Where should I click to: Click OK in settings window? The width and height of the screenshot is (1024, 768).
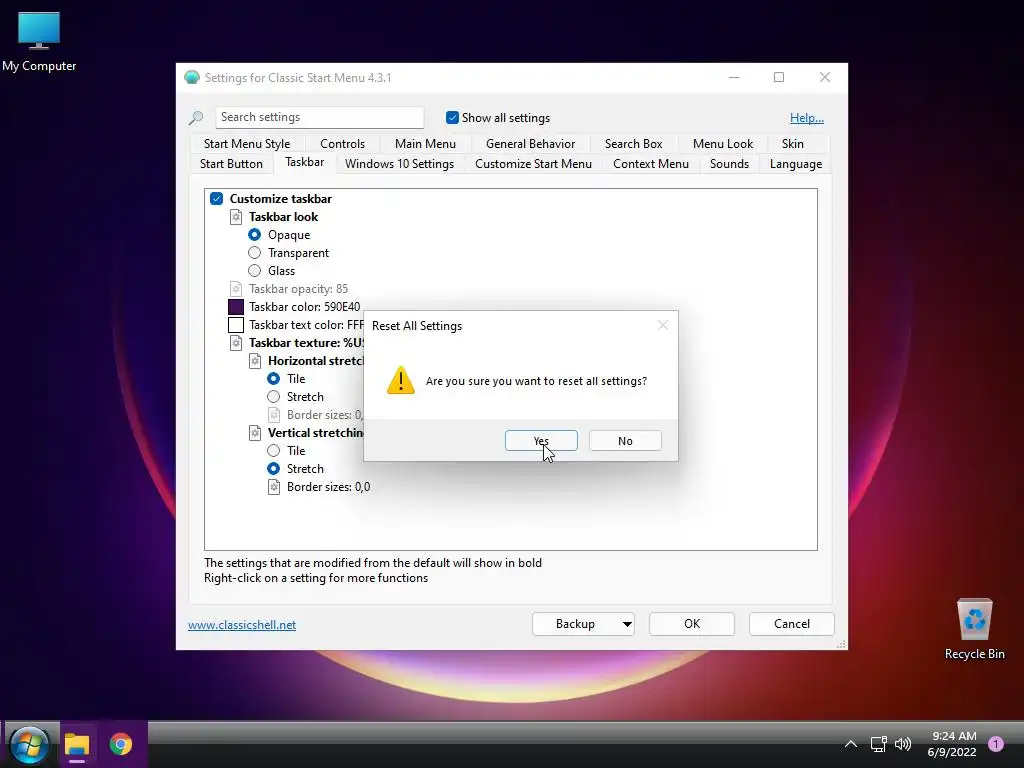(x=692, y=624)
